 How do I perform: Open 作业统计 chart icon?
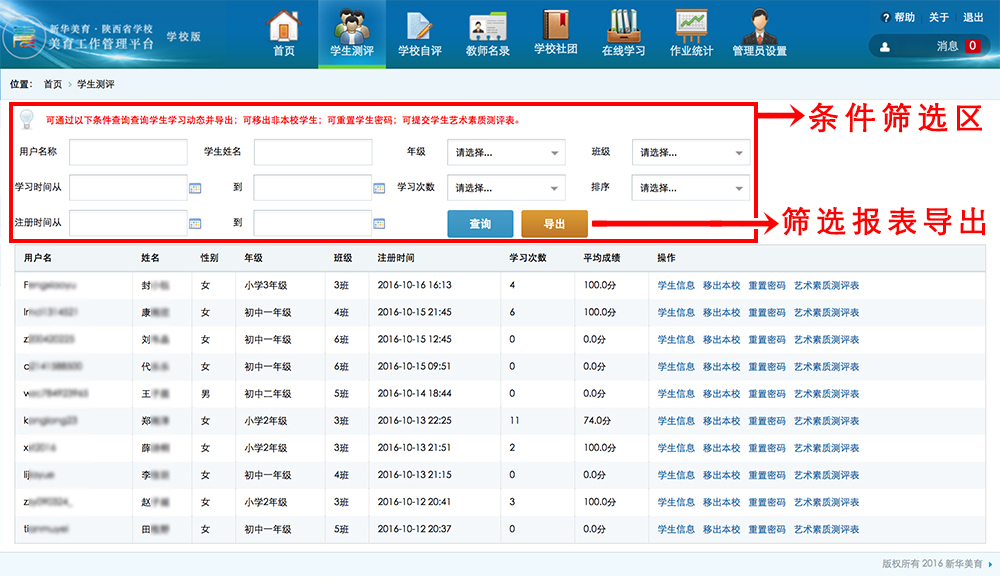click(691, 25)
